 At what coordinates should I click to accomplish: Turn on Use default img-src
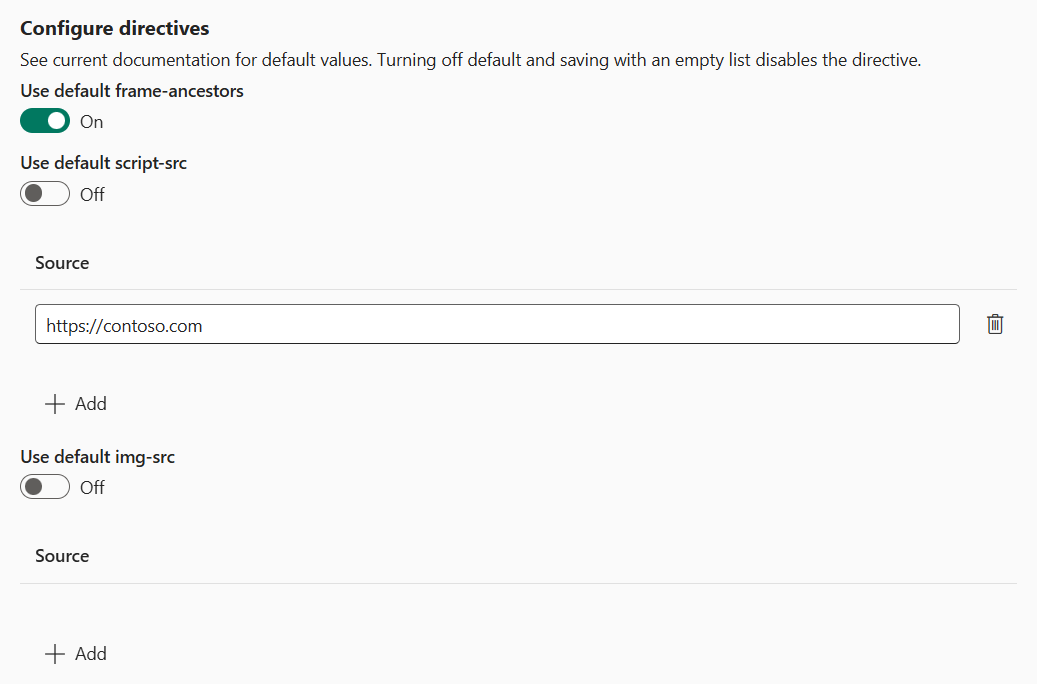tap(44, 487)
